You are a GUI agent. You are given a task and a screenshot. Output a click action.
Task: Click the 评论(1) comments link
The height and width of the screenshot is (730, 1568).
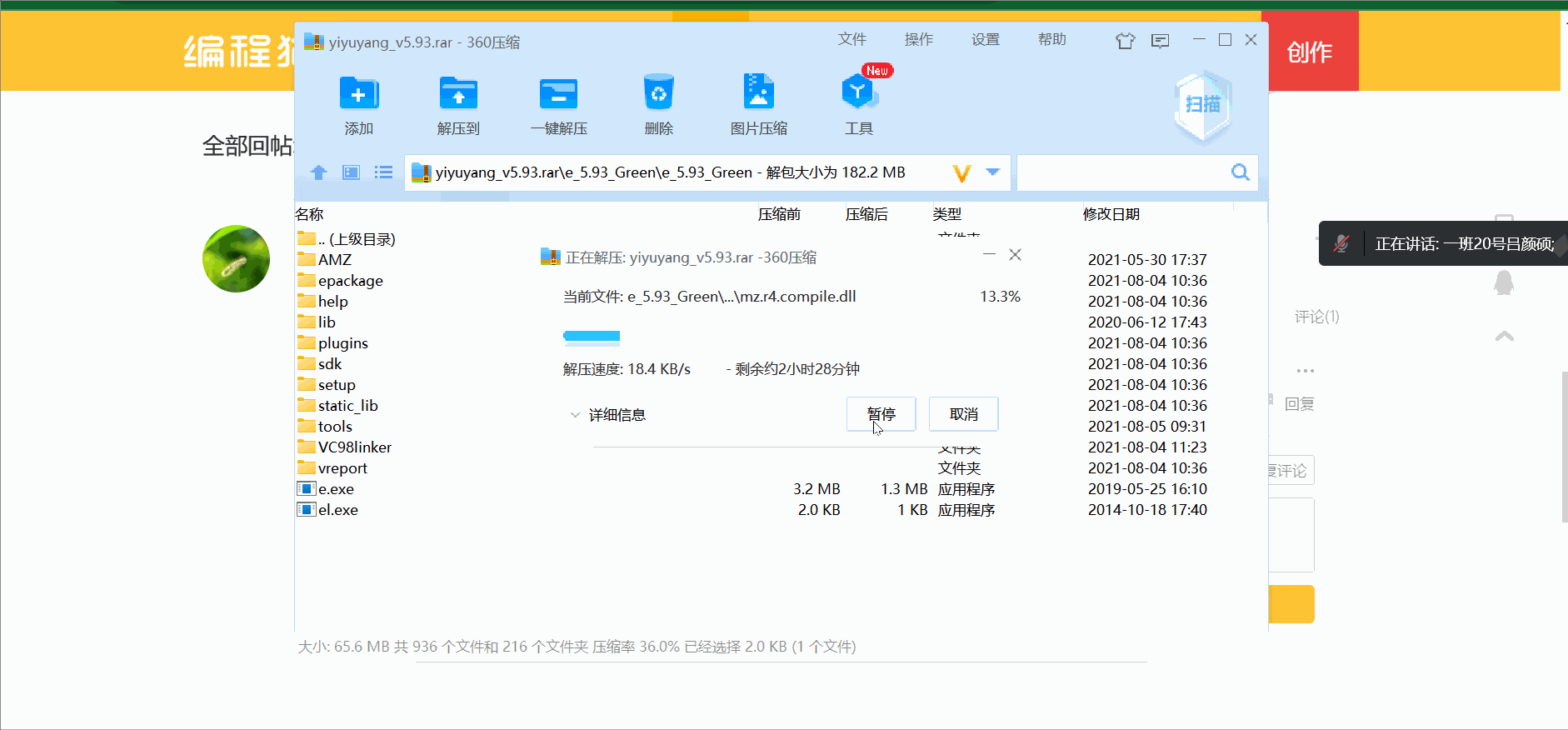click(1316, 317)
